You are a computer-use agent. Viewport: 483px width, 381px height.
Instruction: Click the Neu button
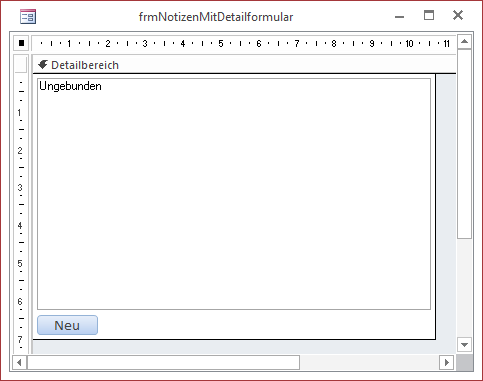[x=67, y=325]
